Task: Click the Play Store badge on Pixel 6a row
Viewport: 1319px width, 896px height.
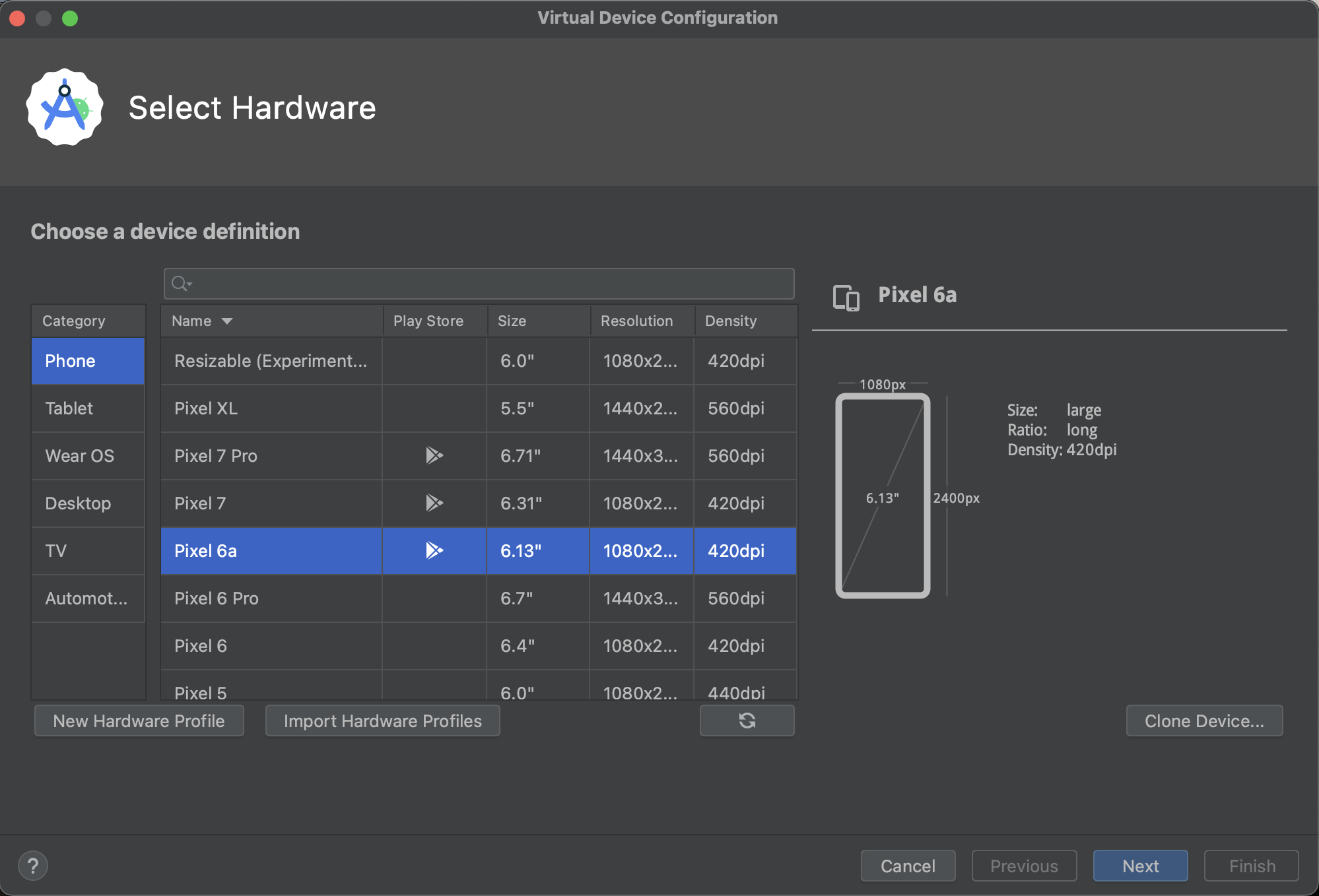Action: click(434, 550)
